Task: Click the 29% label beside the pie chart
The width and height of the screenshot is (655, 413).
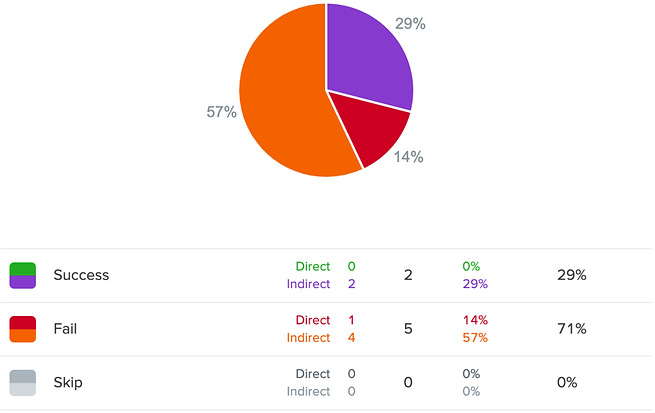Action: pos(411,24)
